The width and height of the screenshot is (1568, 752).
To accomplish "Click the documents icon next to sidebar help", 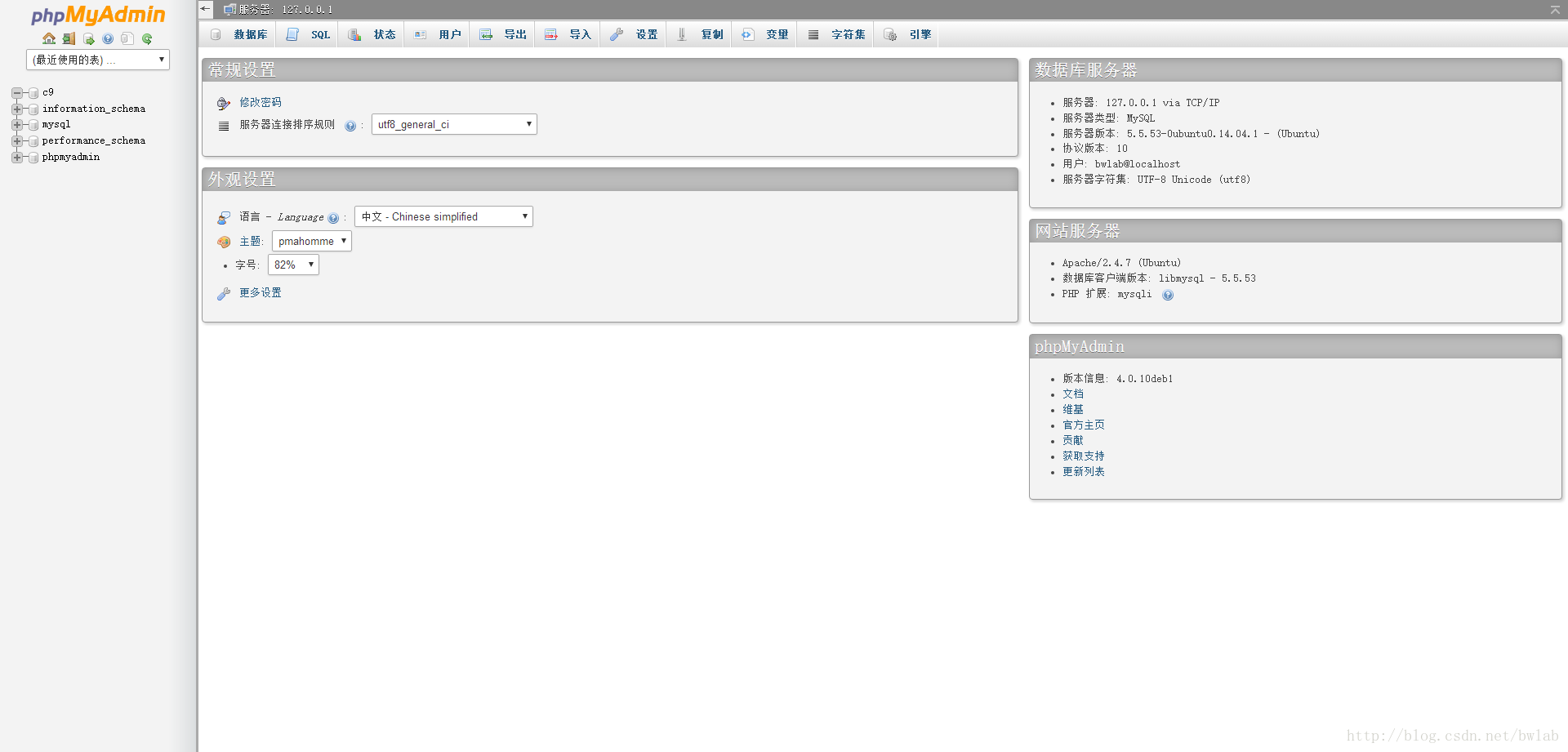I will (127, 38).
